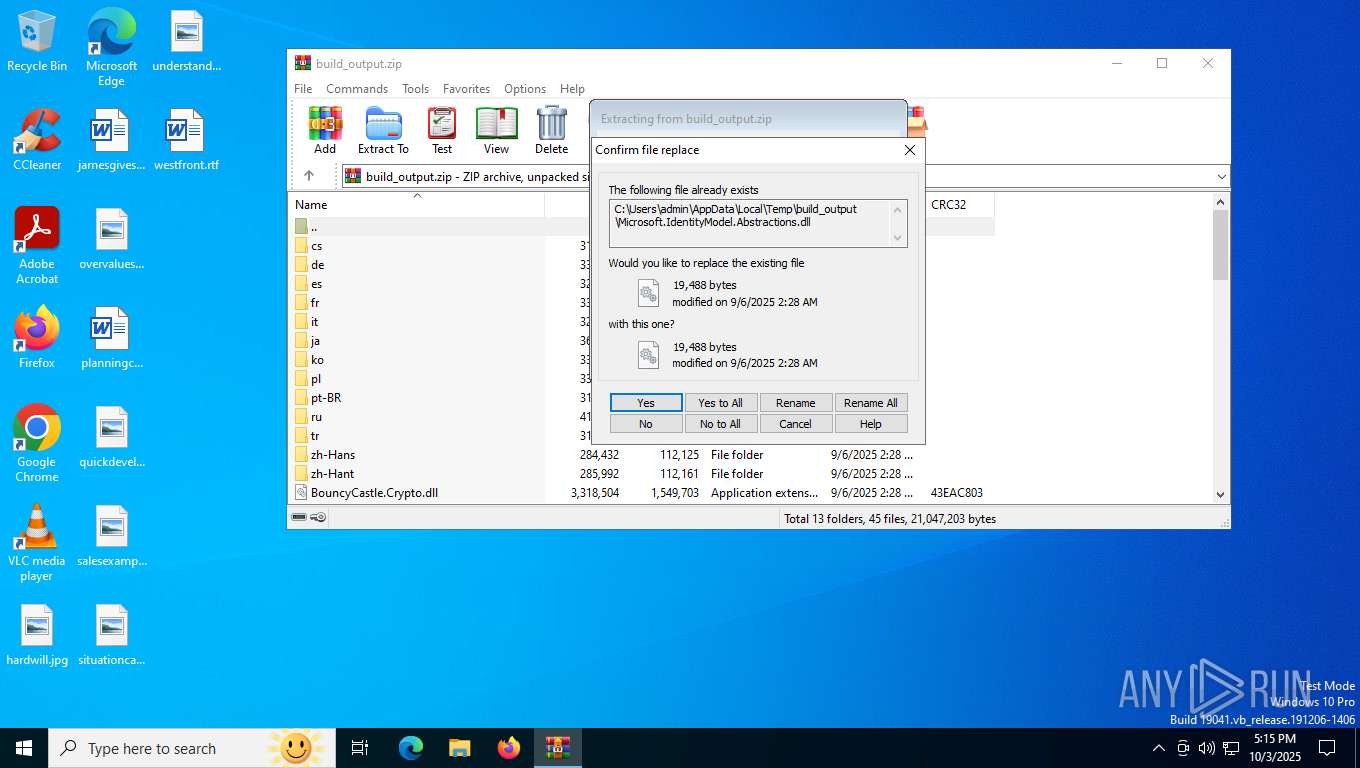Click the Rename All button
The width and height of the screenshot is (1360, 768).
pyautogui.click(x=871, y=403)
